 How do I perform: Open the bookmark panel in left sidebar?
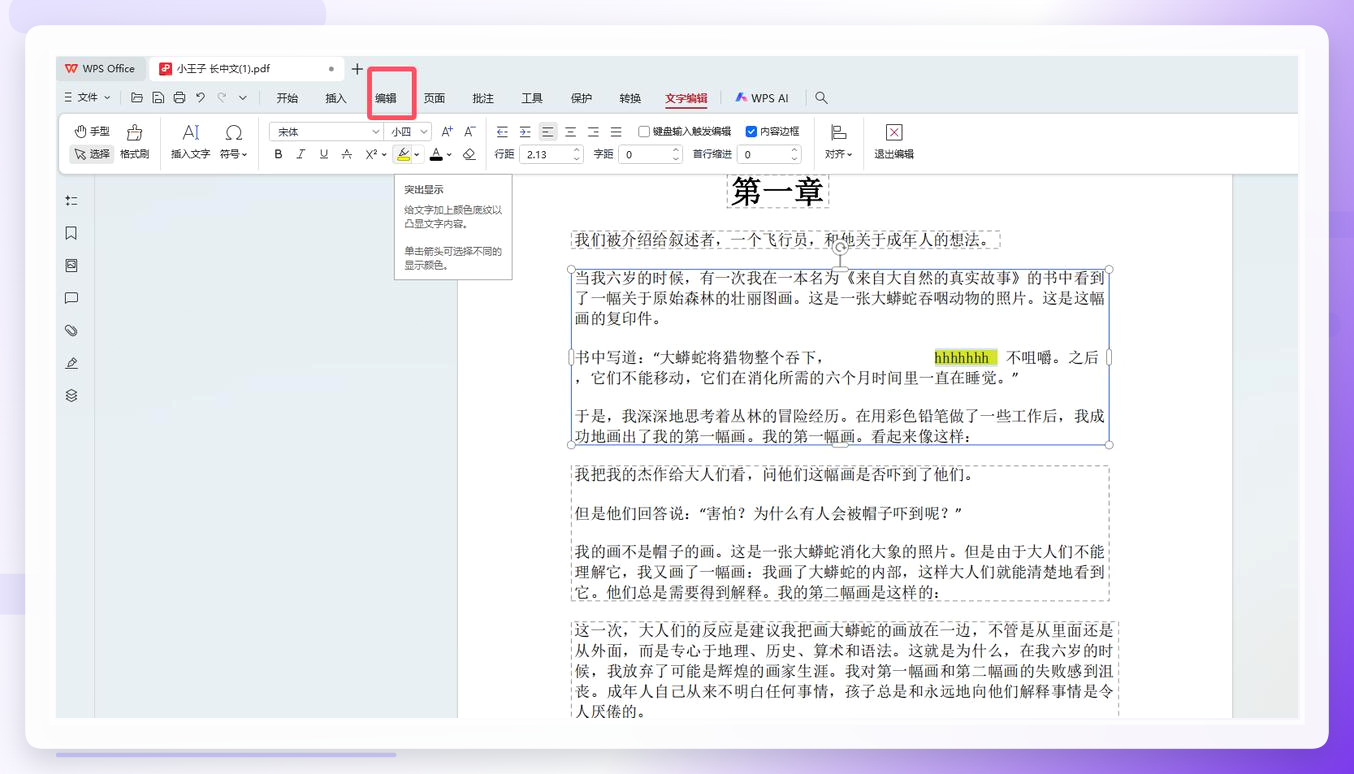click(71, 233)
